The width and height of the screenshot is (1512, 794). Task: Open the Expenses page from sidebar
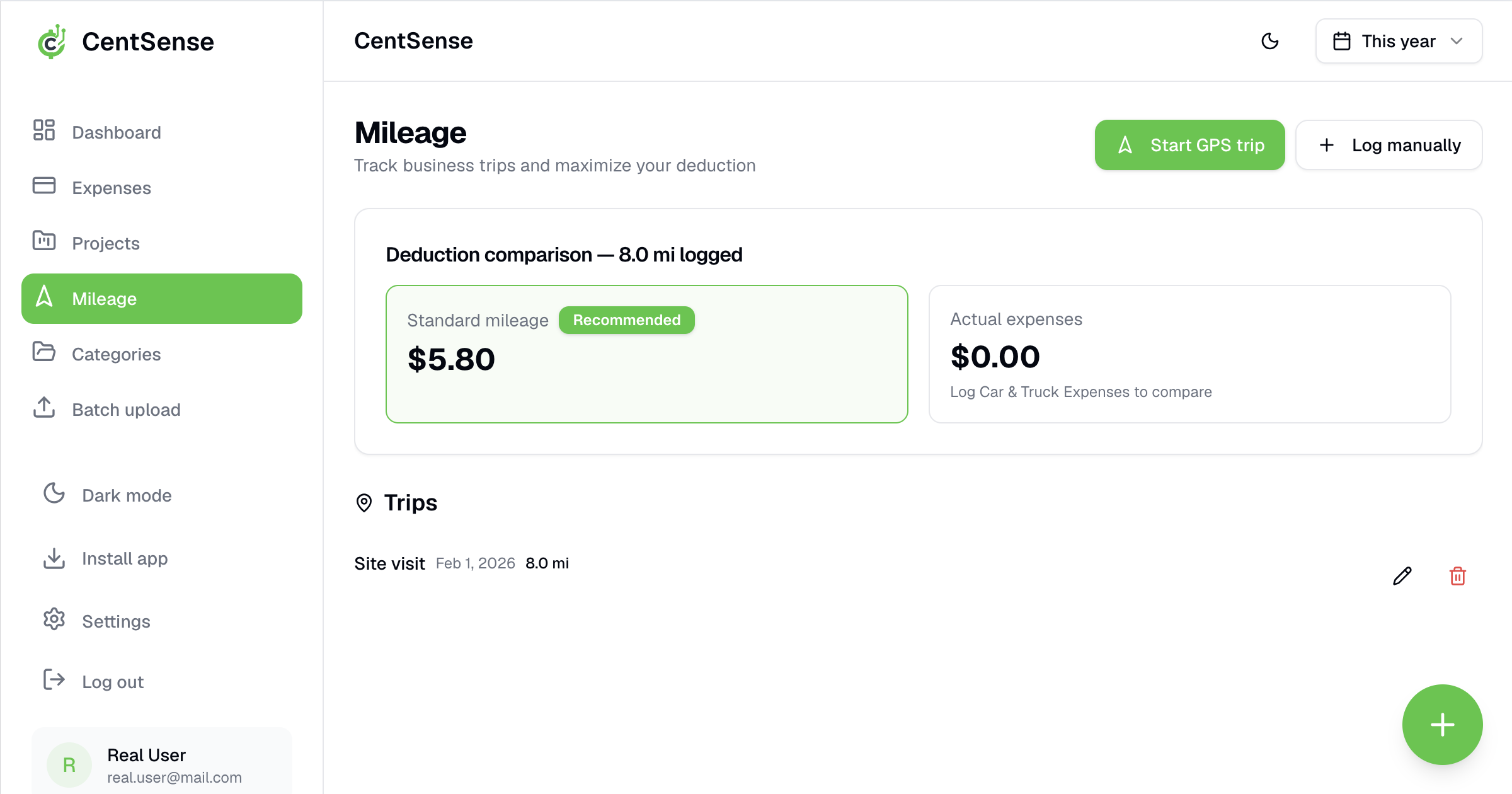coord(111,188)
